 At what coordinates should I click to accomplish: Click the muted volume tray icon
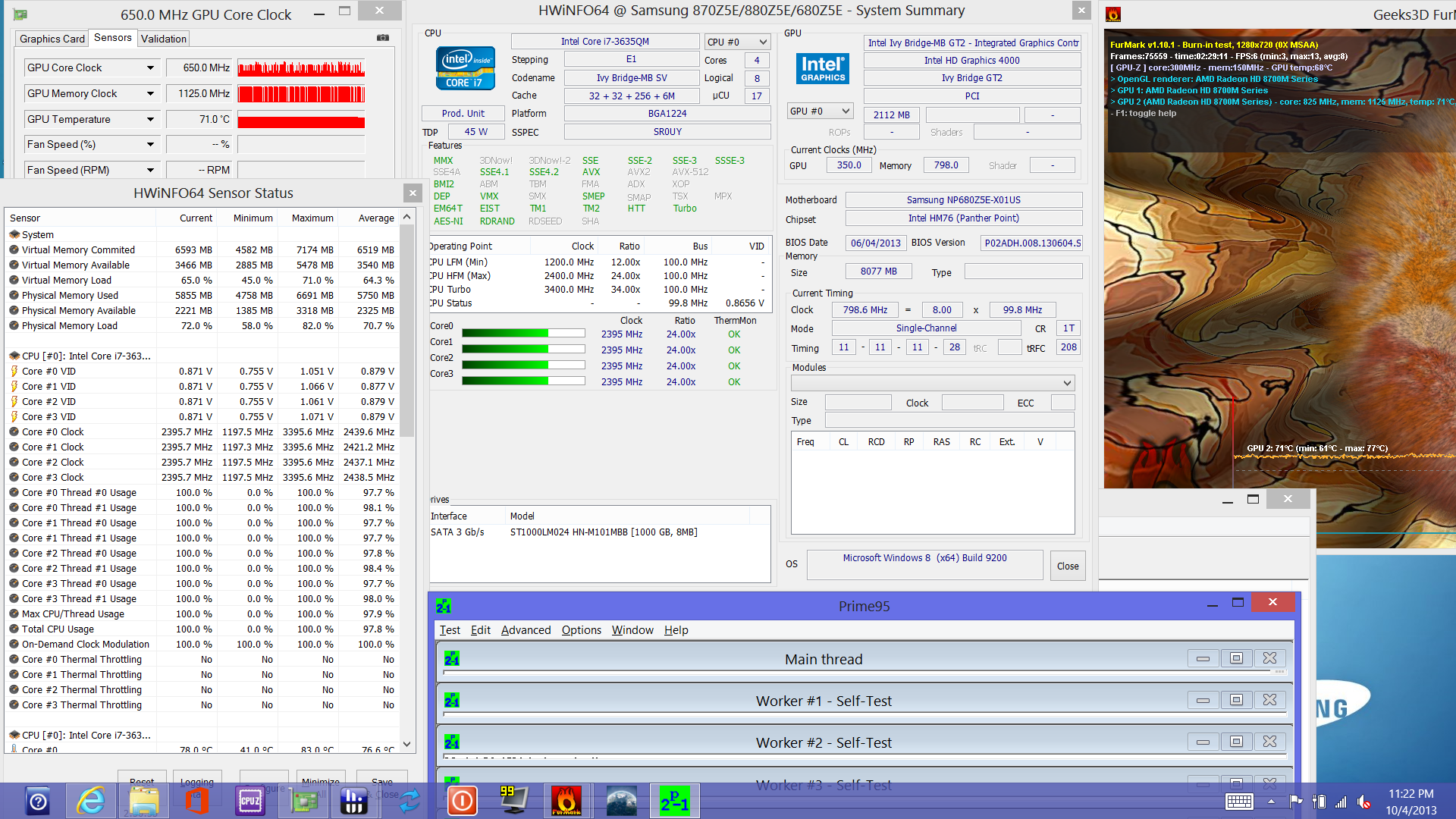(x=1363, y=802)
